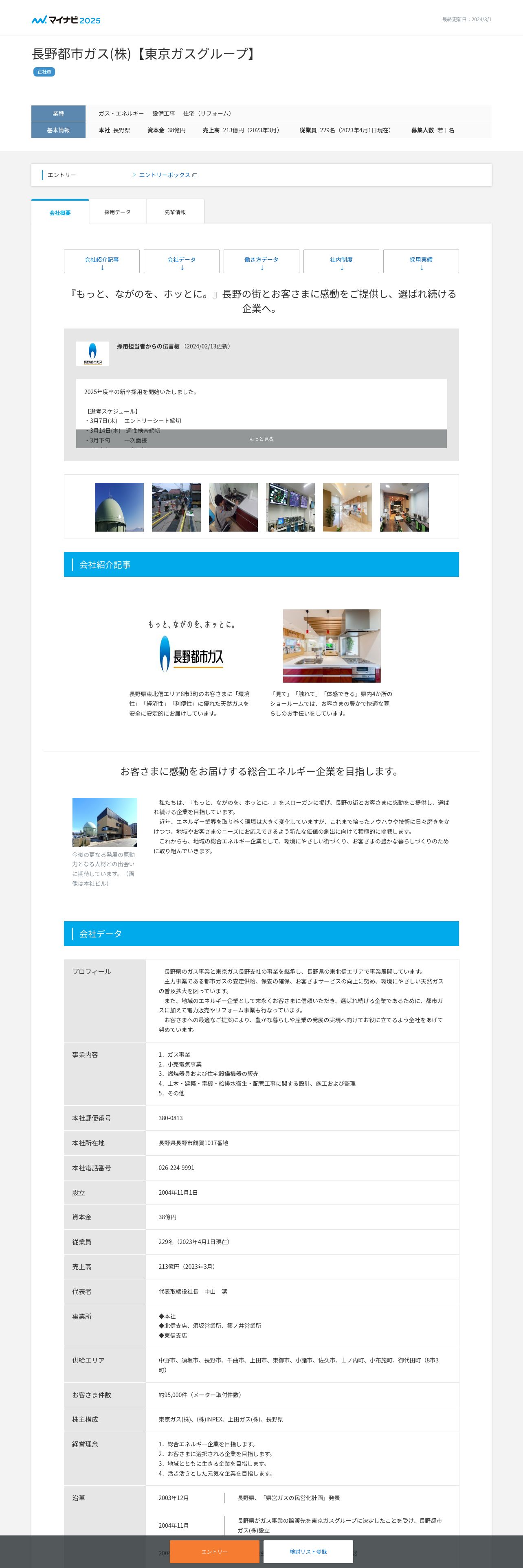Jump to 採用実績 section button
The width and height of the screenshot is (523, 1568).
421,262
